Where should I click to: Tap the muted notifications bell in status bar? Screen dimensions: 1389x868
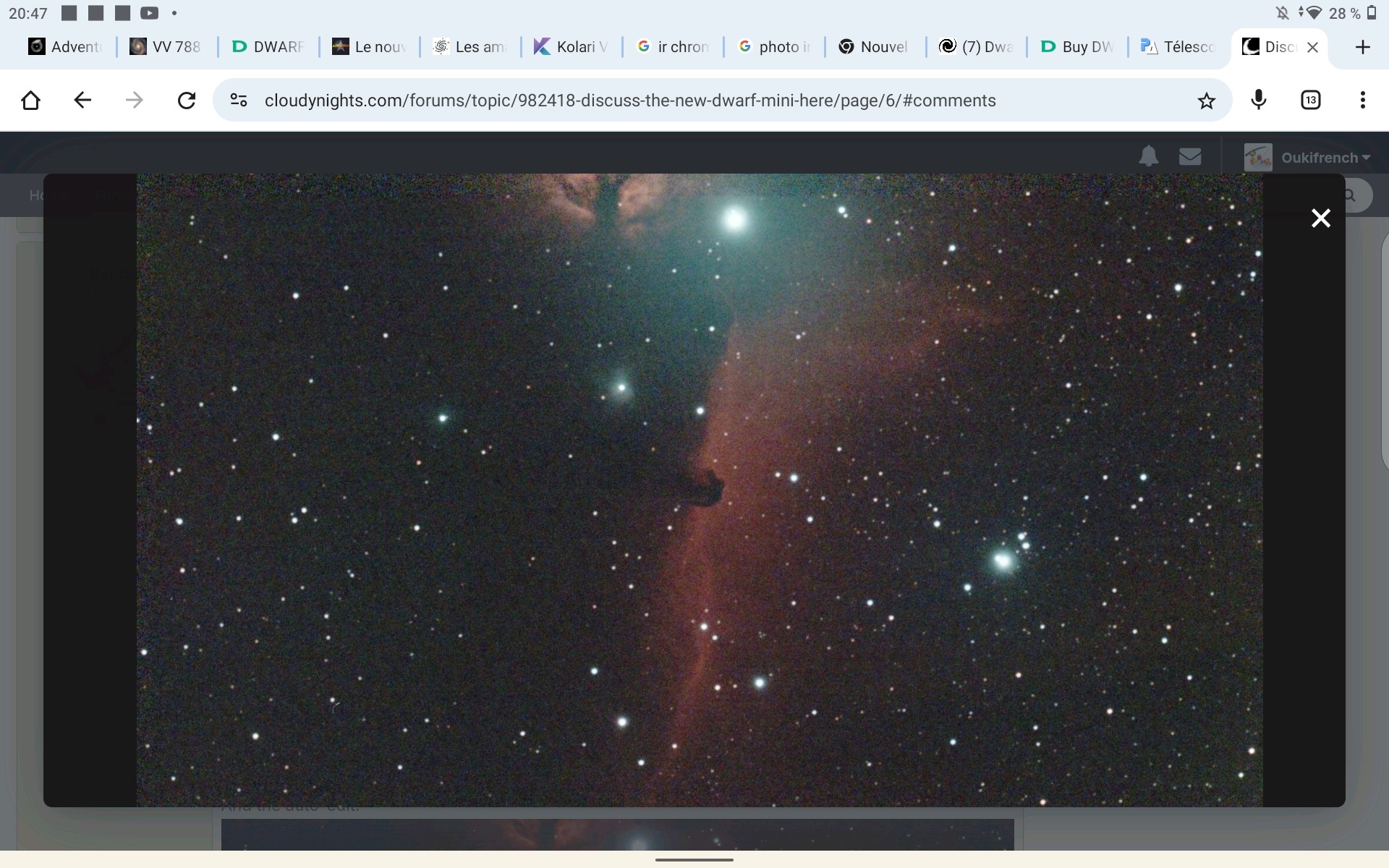tap(1283, 13)
